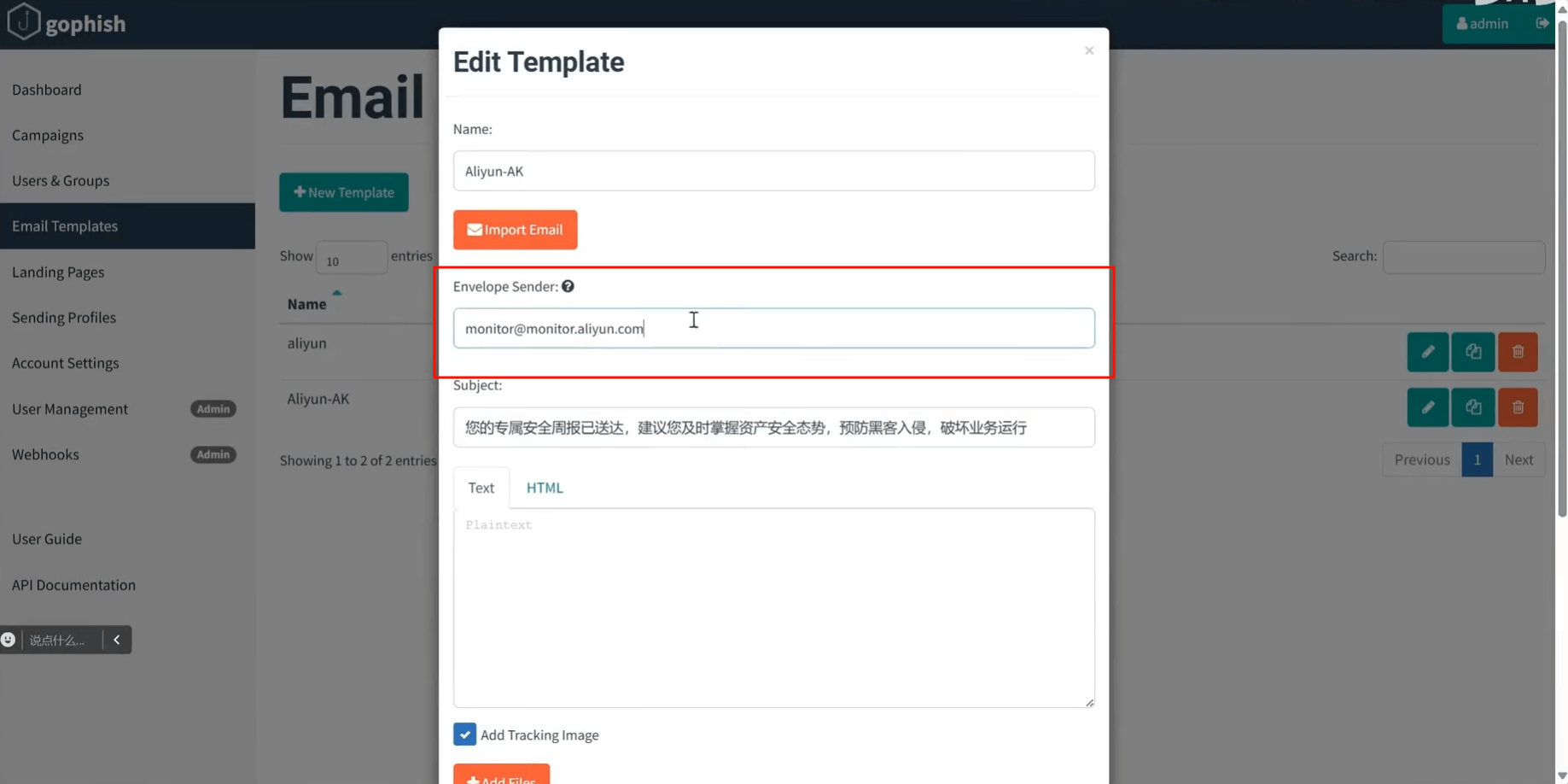The height and width of the screenshot is (784, 1568).
Task: Click the Envelope Sender input field
Action: tap(773, 328)
